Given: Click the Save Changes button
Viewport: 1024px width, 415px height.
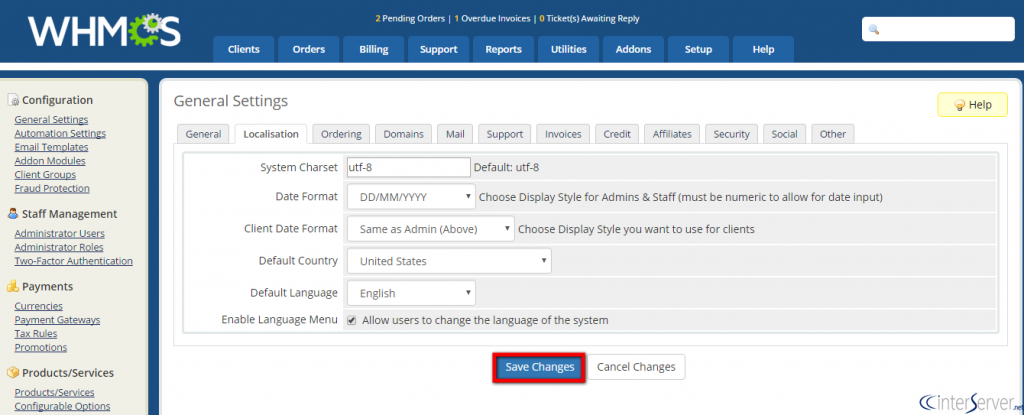Looking at the screenshot, I should pos(539,367).
